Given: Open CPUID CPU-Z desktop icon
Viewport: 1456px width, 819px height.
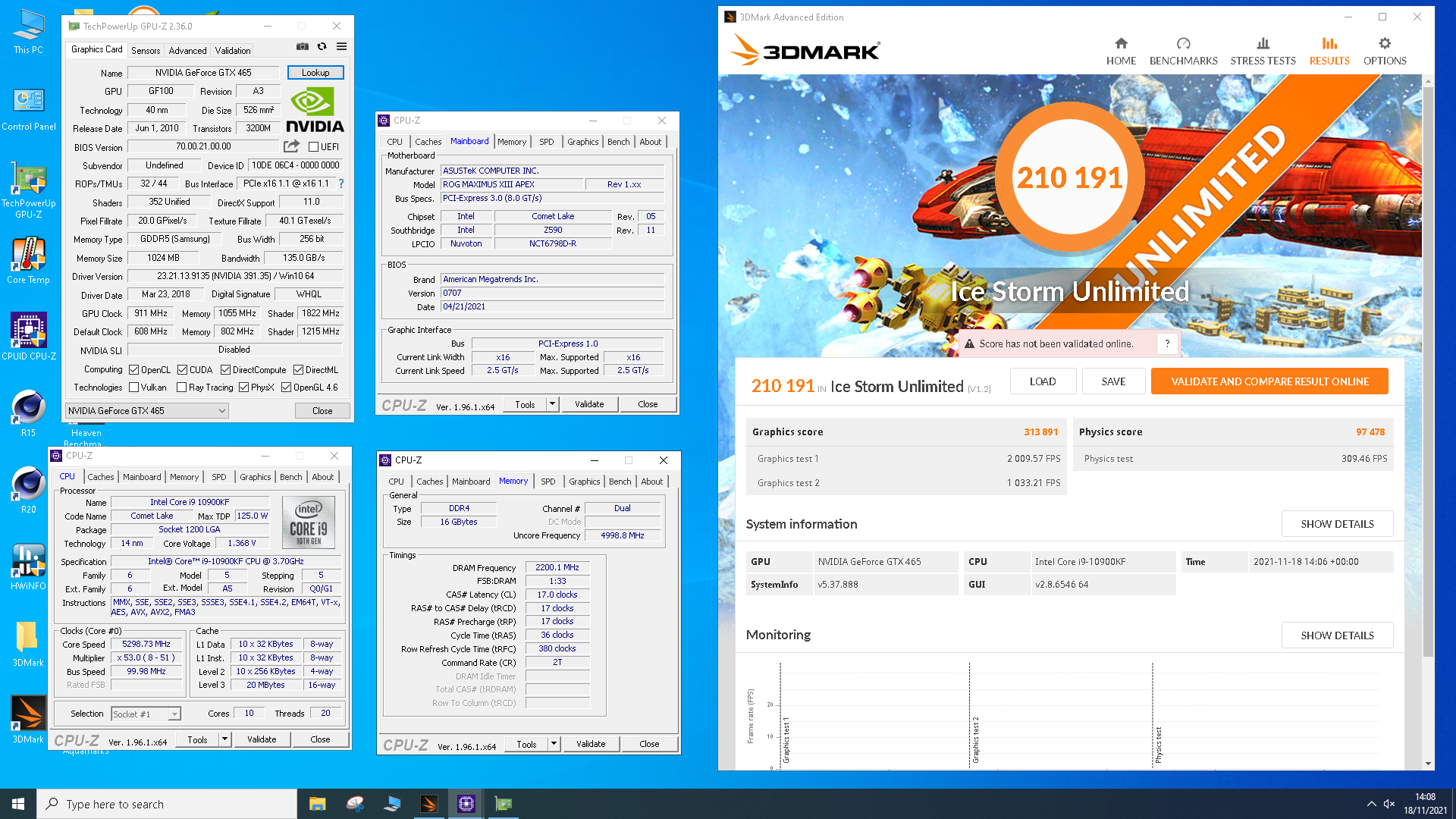Looking at the screenshot, I should tap(29, 337).
